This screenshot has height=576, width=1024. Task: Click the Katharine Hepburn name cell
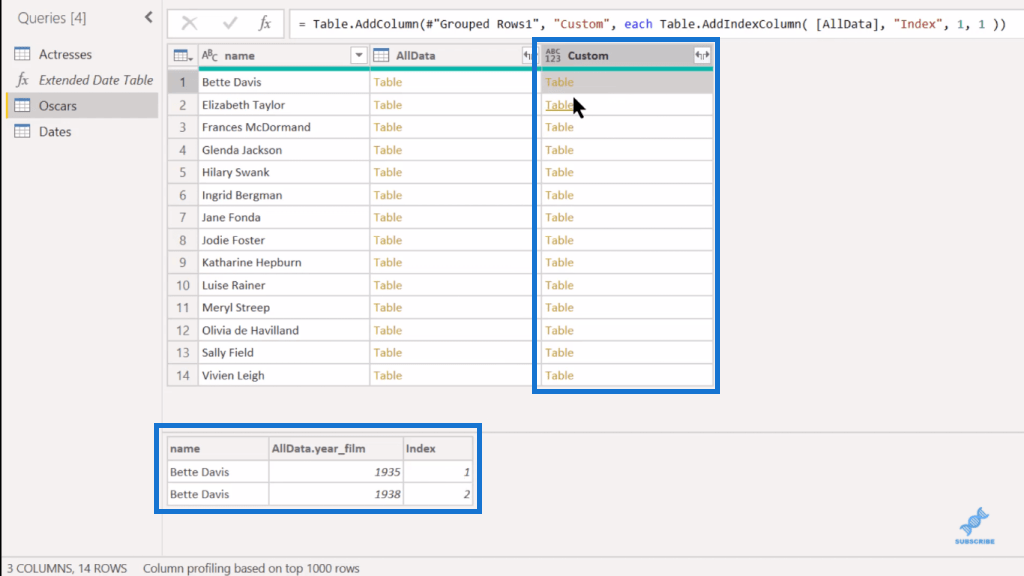pyautogui.click(x=284, y=263)
